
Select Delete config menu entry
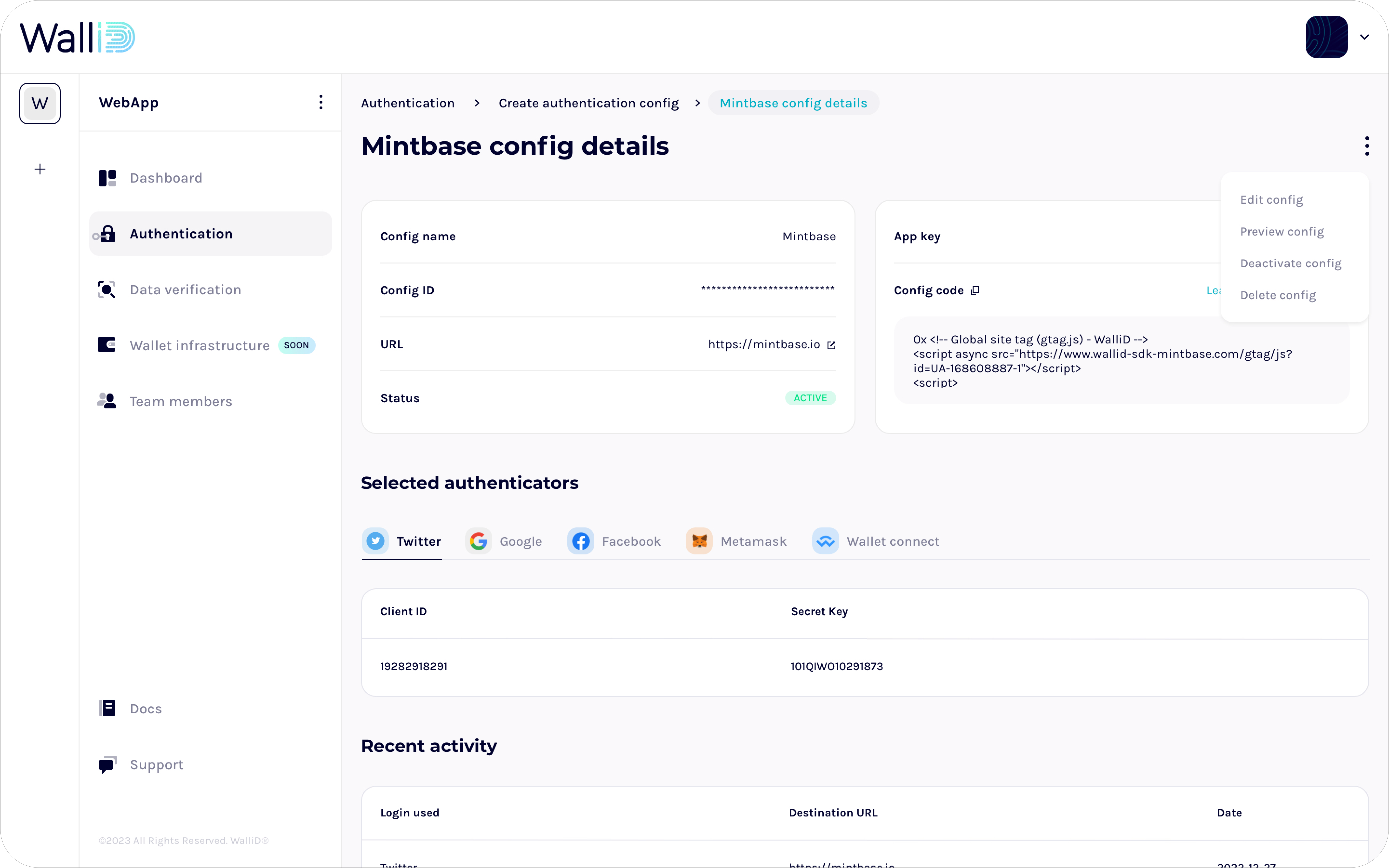[x=1278, y=295]
